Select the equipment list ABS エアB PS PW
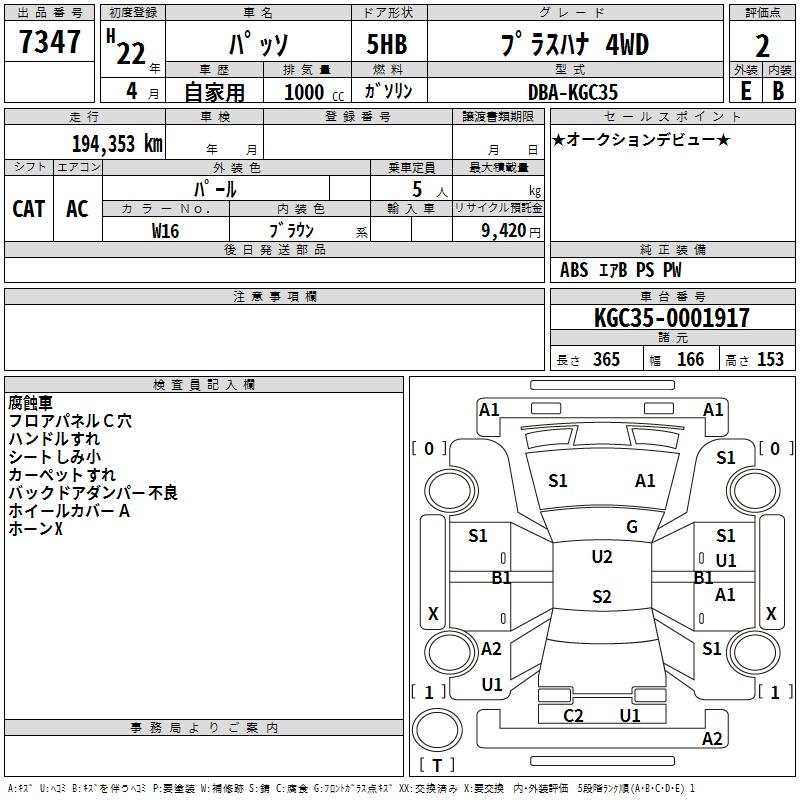Image resolution: width=800 pixels, height=800 pixels. click(620, 270)
